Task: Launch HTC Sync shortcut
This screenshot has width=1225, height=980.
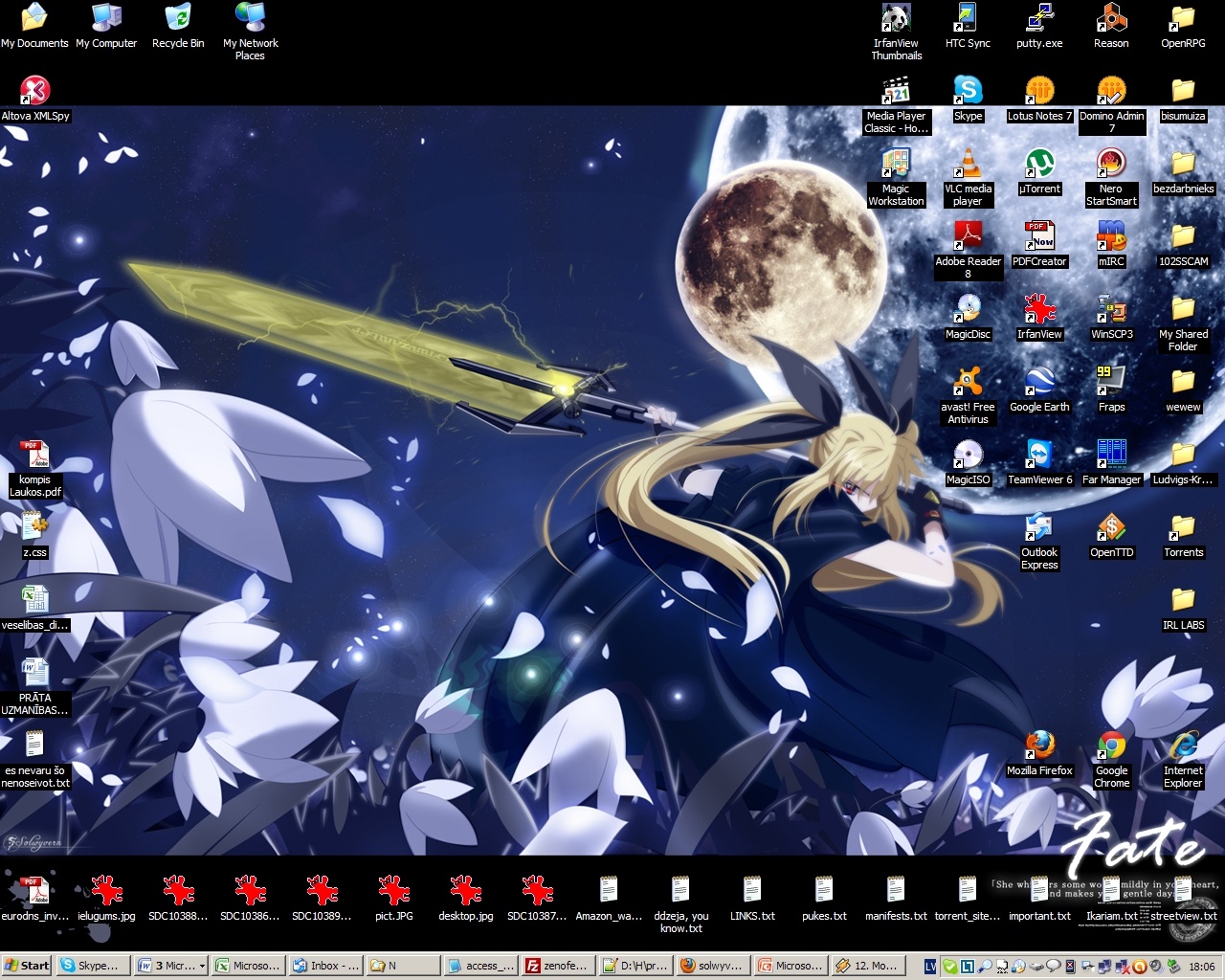Action: coord(968,26)
